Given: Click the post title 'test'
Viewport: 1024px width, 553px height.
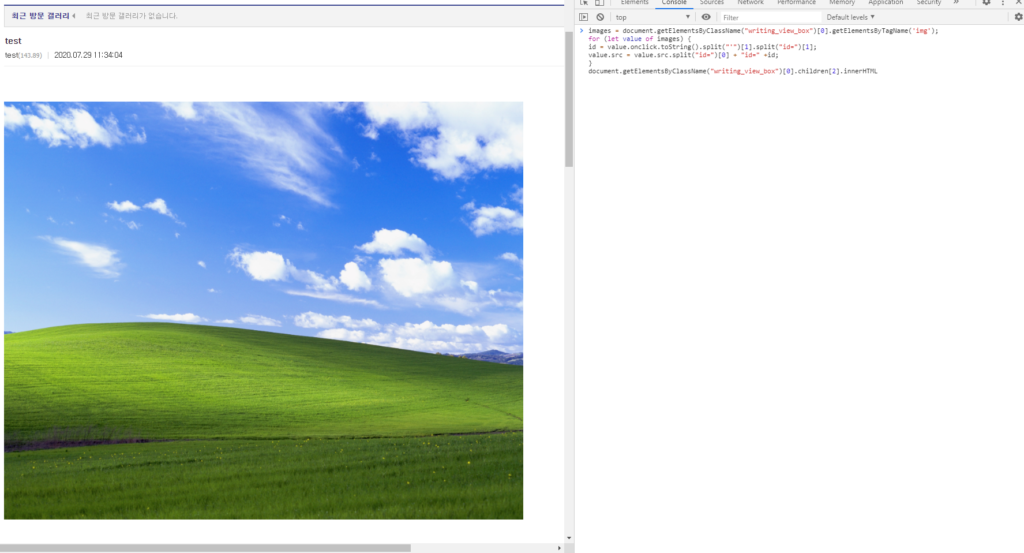Looking at the screenshot, I should [x=13, y=40].
